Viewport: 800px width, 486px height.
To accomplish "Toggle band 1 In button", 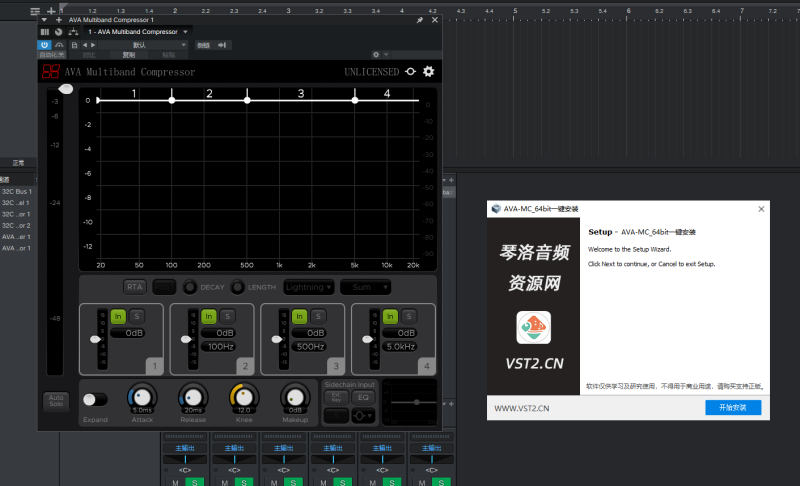I will (118, 317).
